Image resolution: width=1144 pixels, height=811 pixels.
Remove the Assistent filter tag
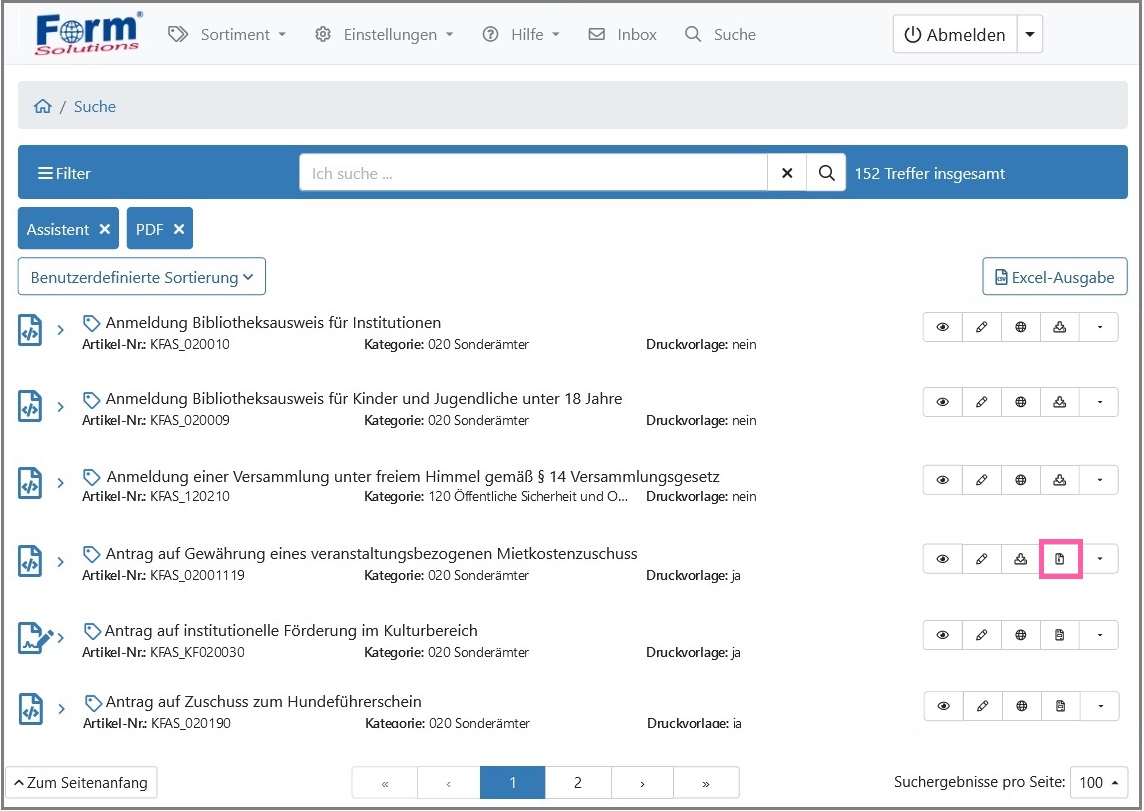[105, 229]
